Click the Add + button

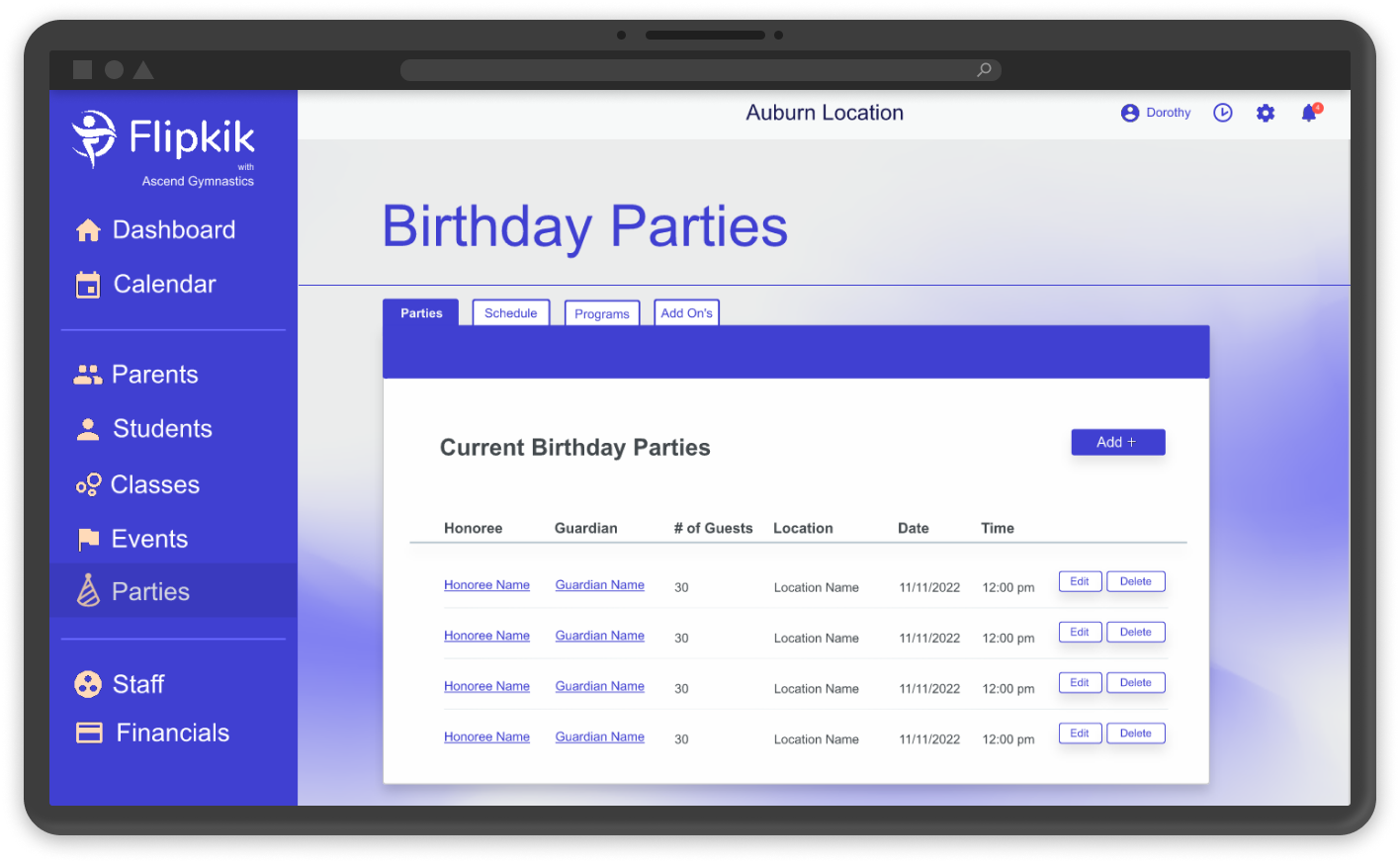(1118, 442)
